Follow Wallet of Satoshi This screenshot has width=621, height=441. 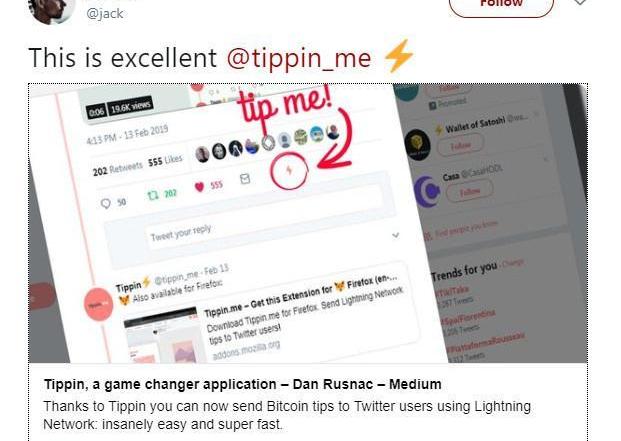460,146
